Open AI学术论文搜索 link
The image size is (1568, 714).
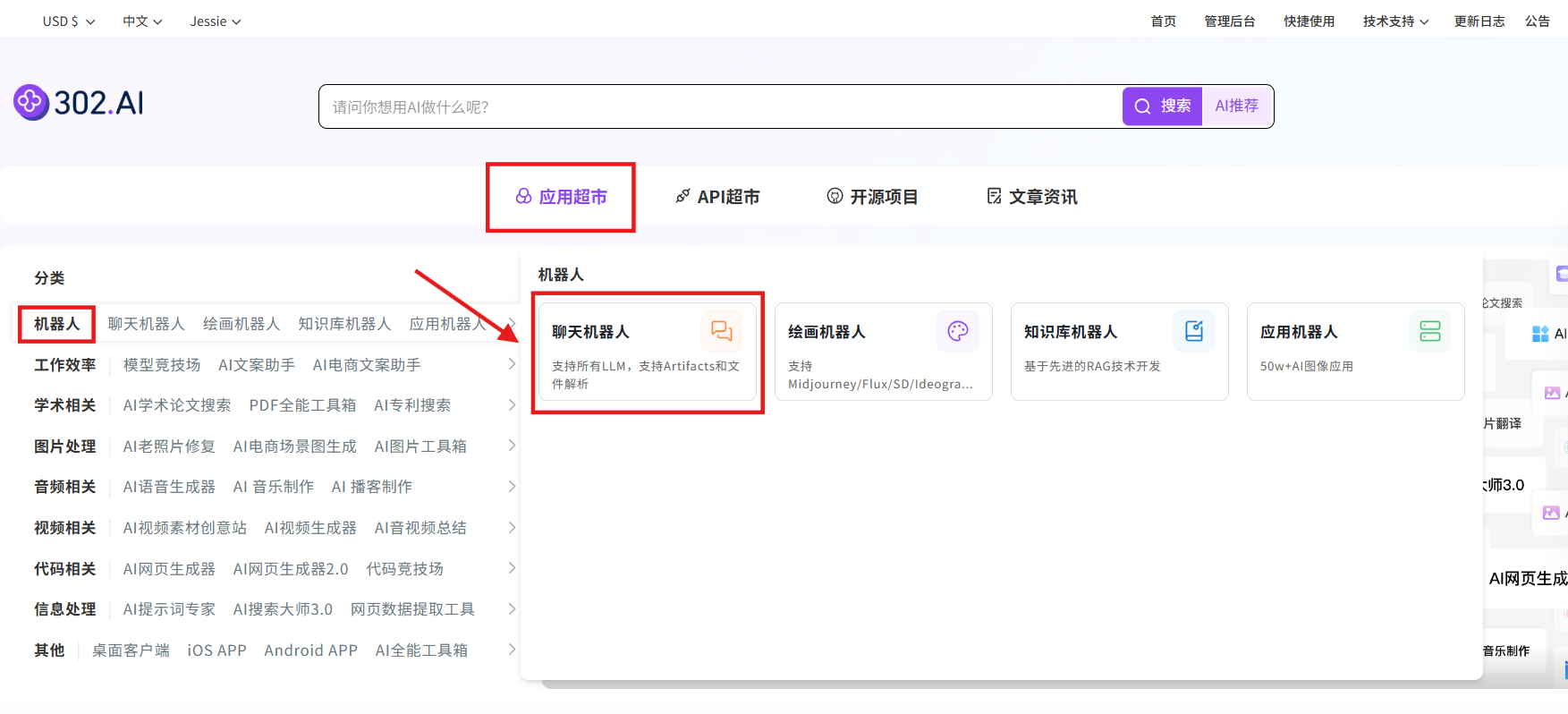[x=177, y=405]
